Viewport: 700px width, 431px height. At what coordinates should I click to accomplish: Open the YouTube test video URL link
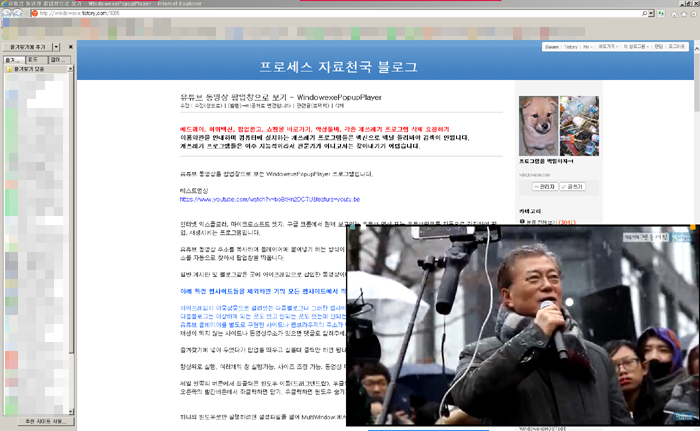click(270, 200)
